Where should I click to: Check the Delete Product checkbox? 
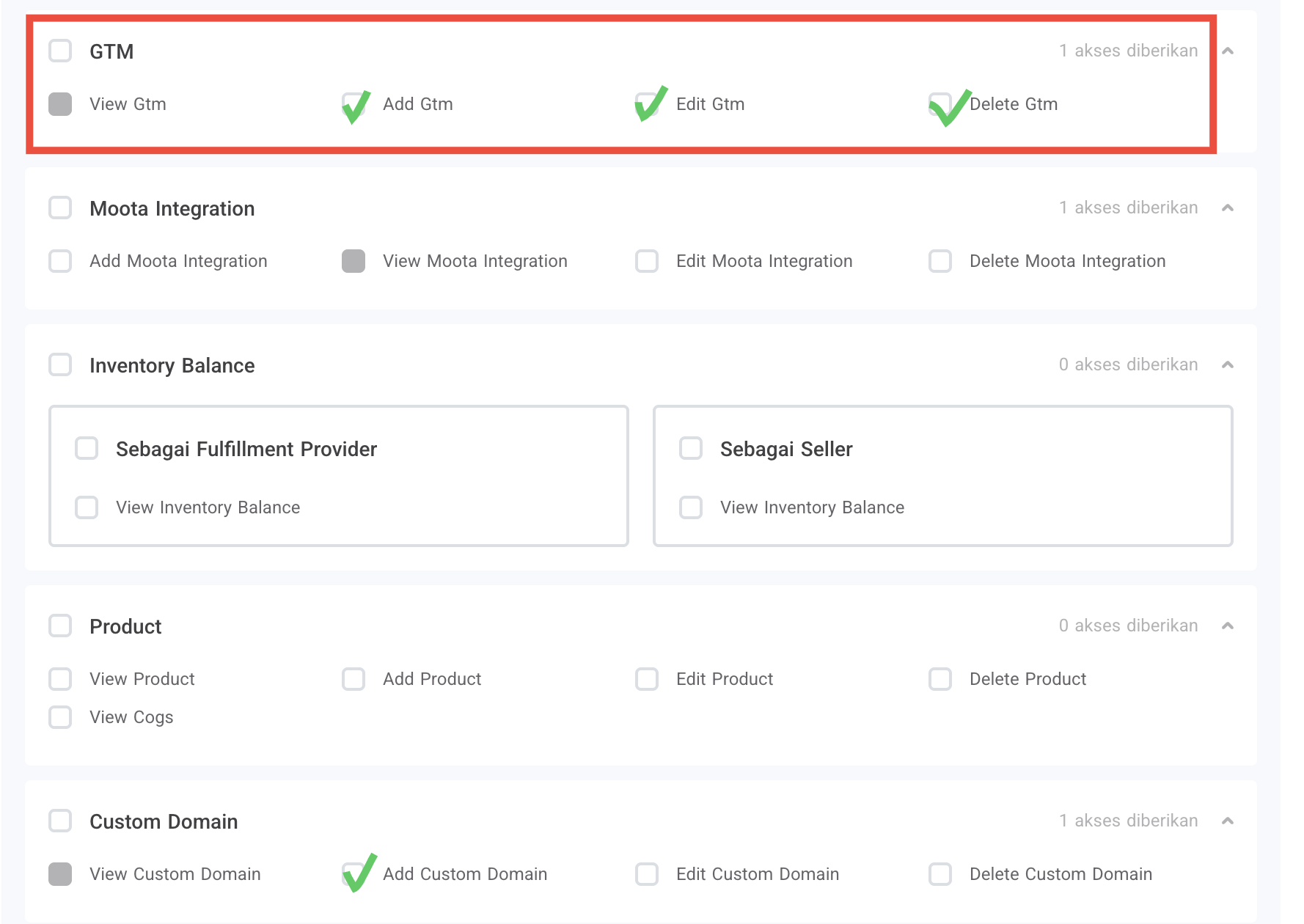(940, 679)
